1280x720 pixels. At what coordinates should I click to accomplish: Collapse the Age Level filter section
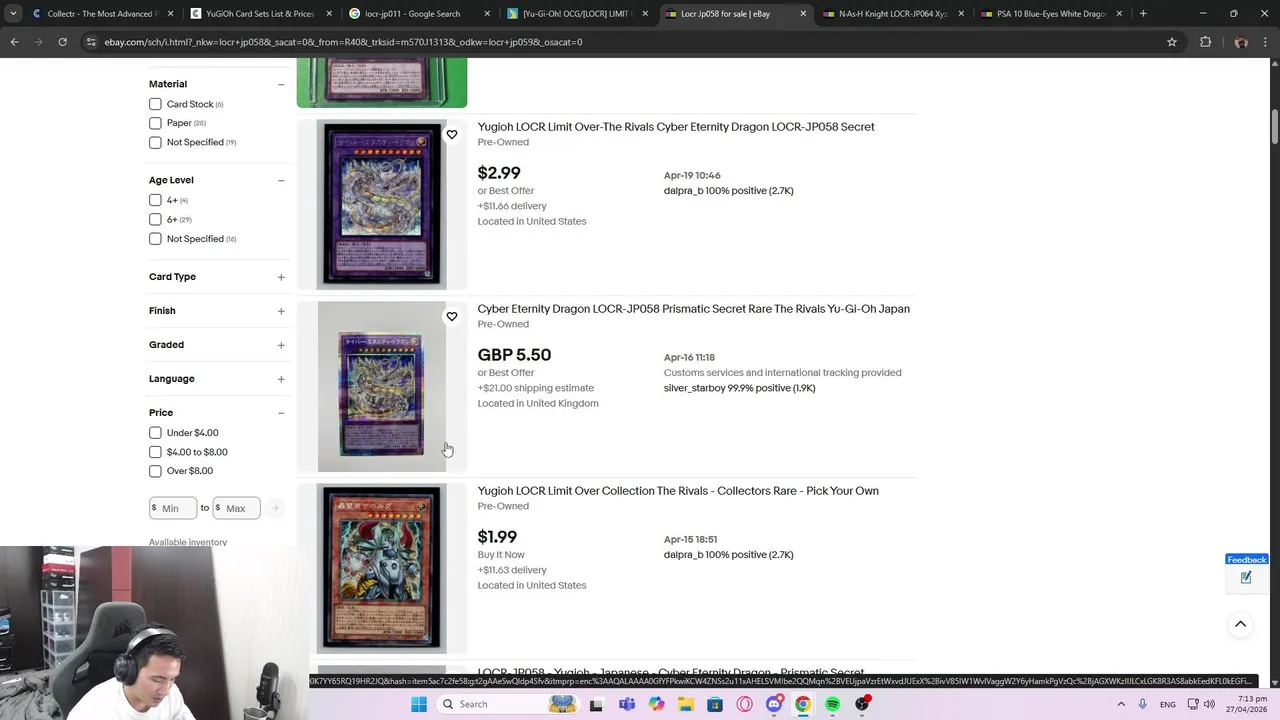(281, 180)
